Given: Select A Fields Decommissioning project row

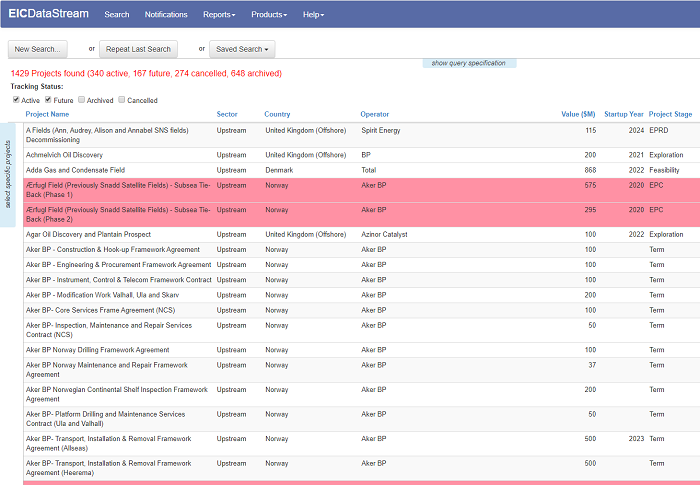Looking at the screenshot, I should coord(362,135).
